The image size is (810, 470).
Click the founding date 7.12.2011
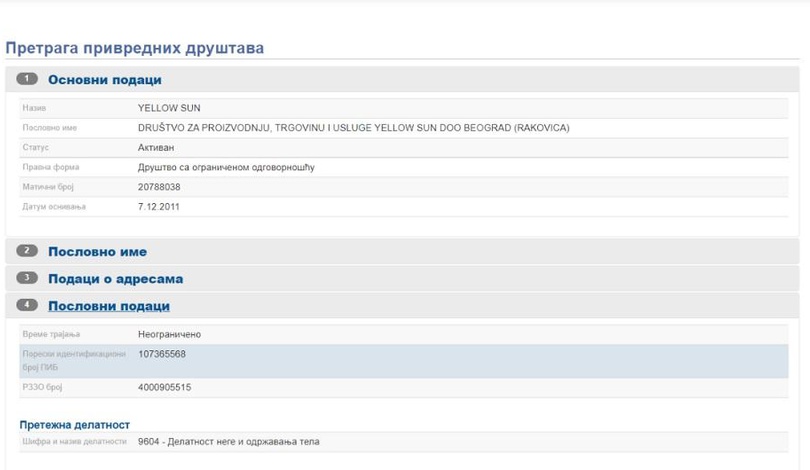[158, 207]
